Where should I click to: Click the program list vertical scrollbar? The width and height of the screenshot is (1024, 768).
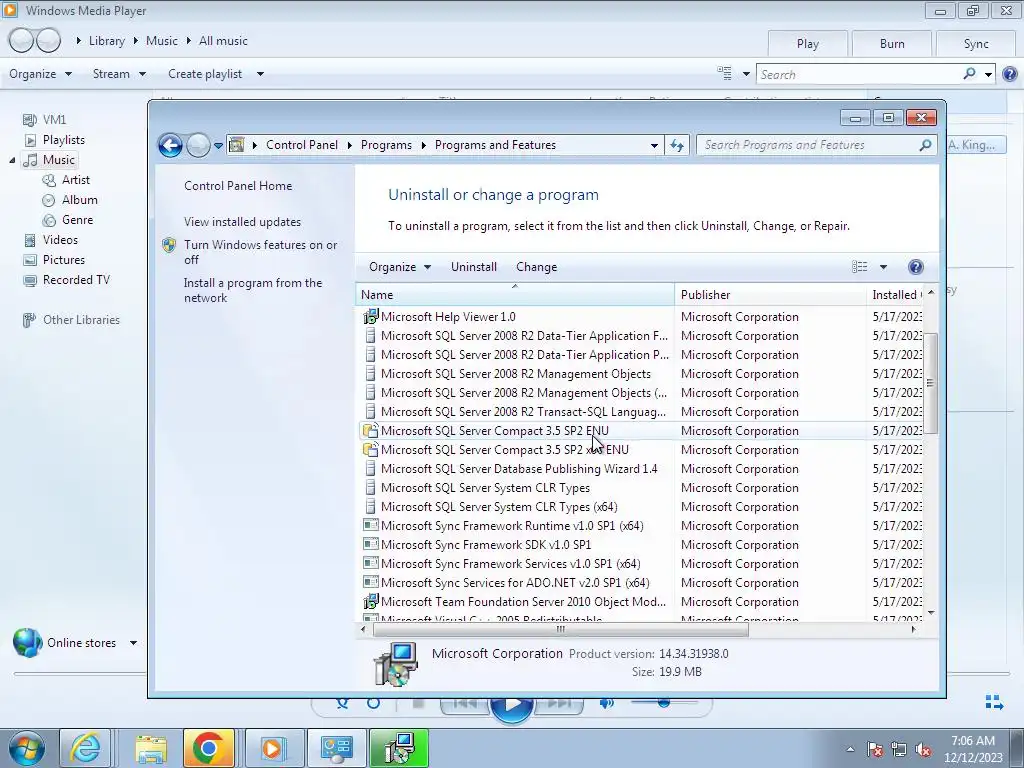[x=931, y=383]
